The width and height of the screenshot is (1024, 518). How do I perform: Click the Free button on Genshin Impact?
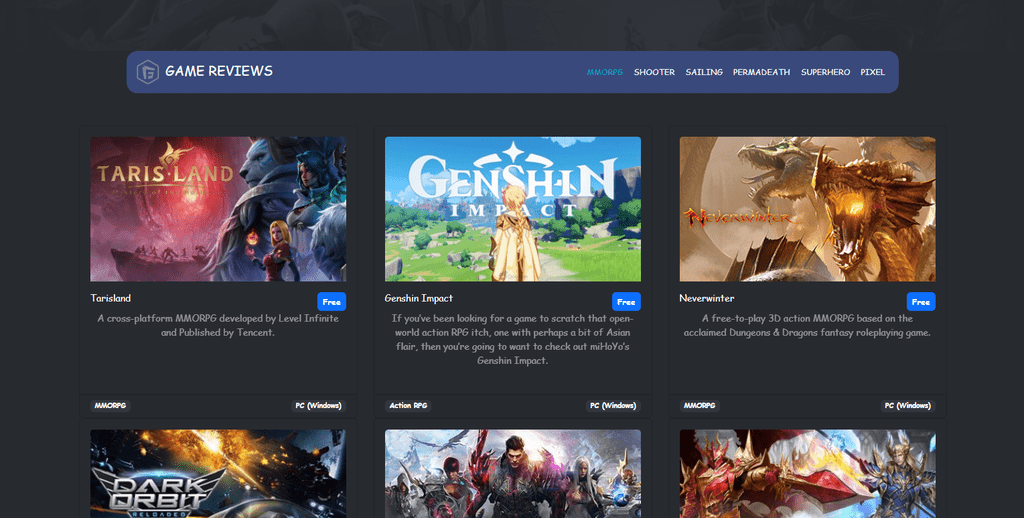click(626, 302)
